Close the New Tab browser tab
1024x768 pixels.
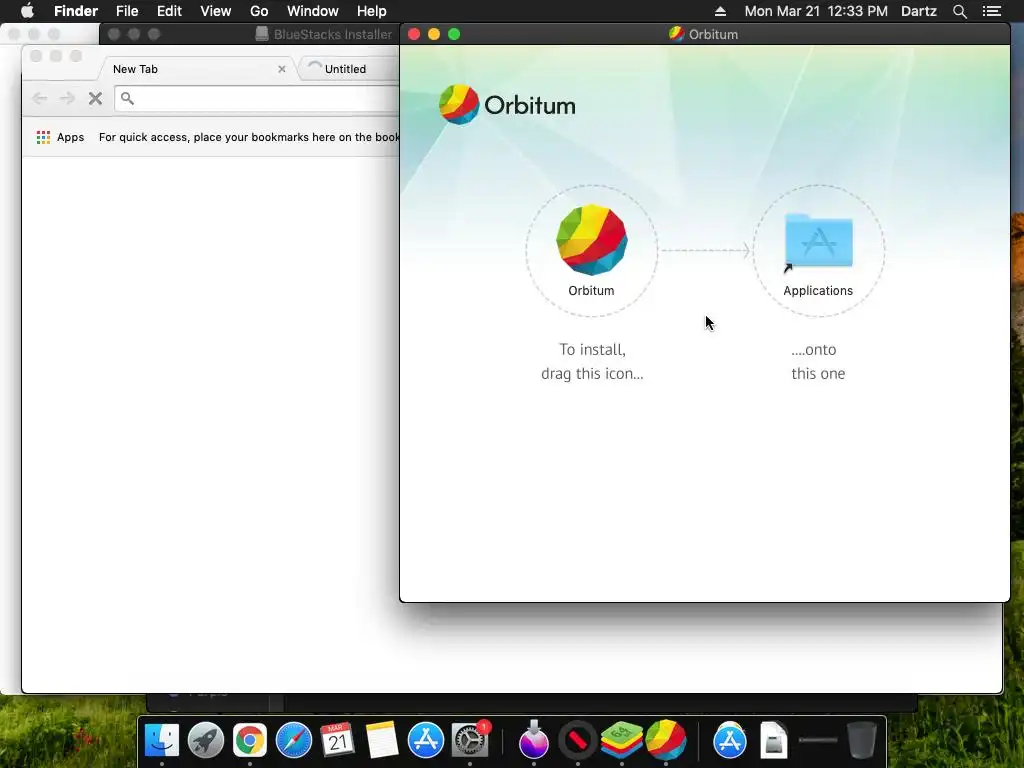point(281,69)
